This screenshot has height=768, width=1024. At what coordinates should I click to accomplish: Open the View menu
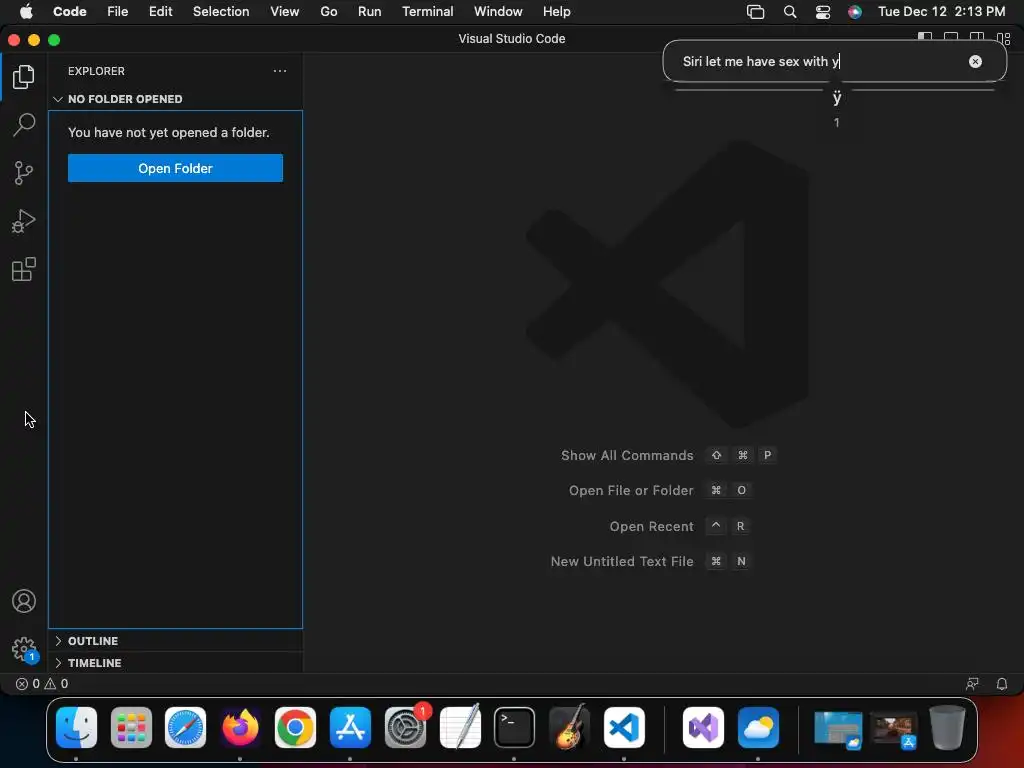click(x=285, y=11)
